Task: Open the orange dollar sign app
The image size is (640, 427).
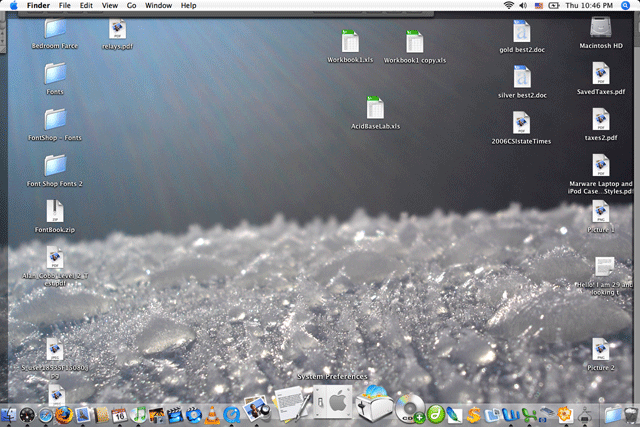Action: pos(473,415)
